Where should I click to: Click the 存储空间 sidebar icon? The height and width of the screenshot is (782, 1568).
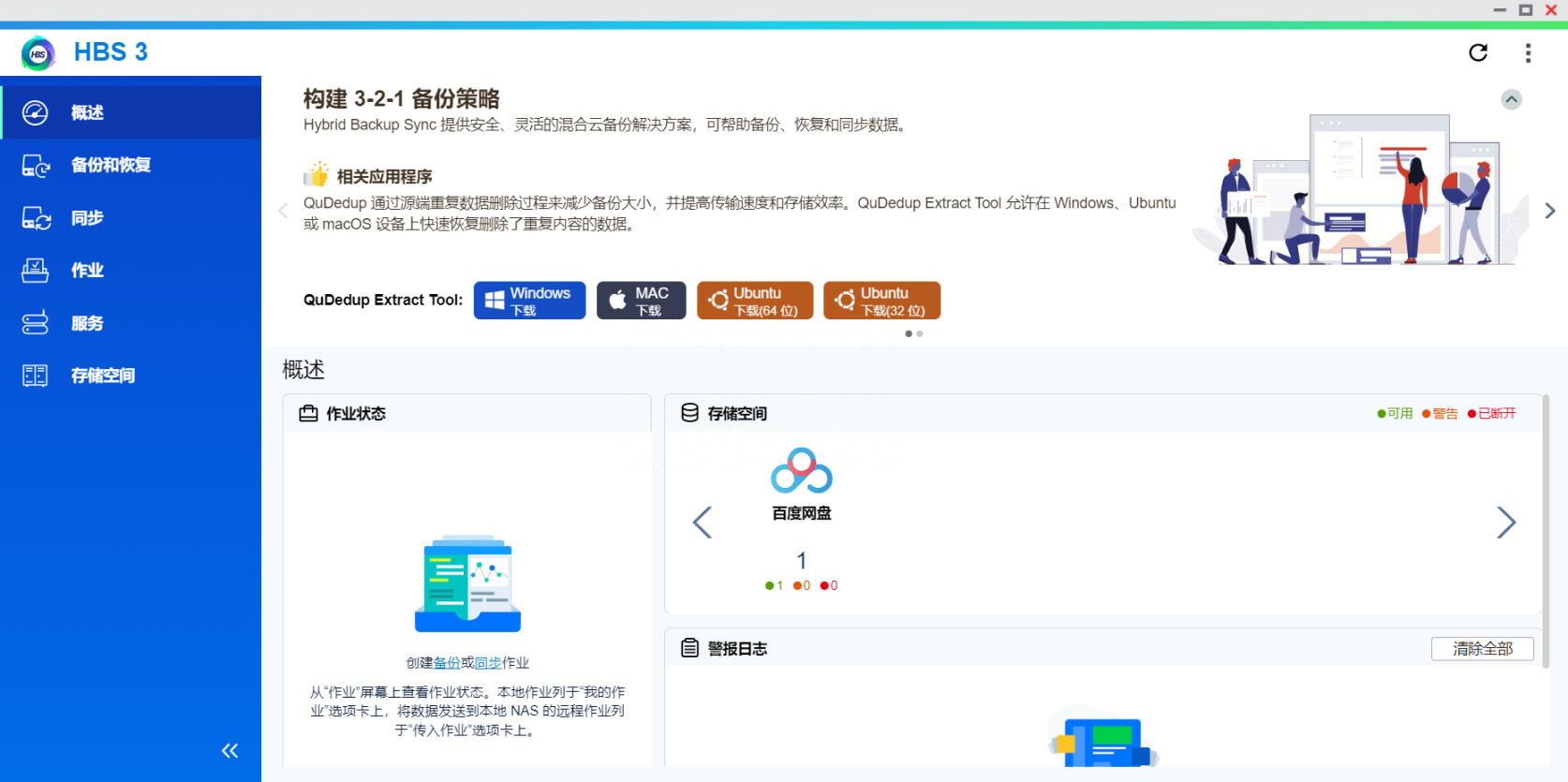tap(35, 376)
